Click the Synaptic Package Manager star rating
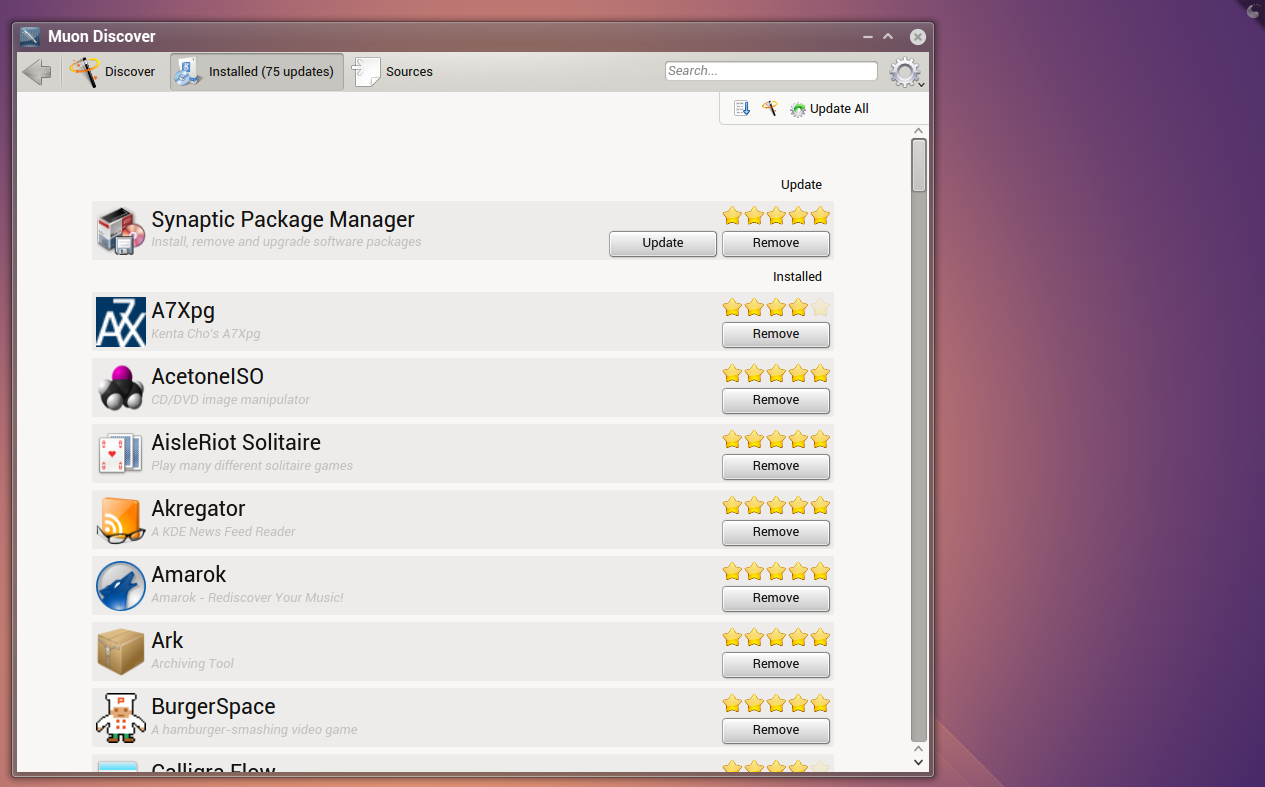 coord(776,216)
